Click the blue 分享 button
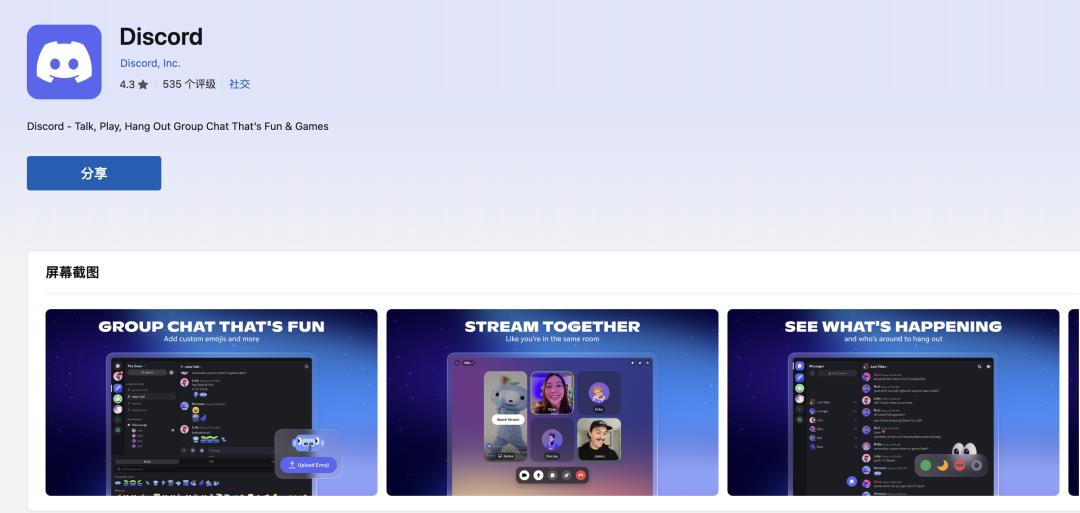 tap(94, 173)
